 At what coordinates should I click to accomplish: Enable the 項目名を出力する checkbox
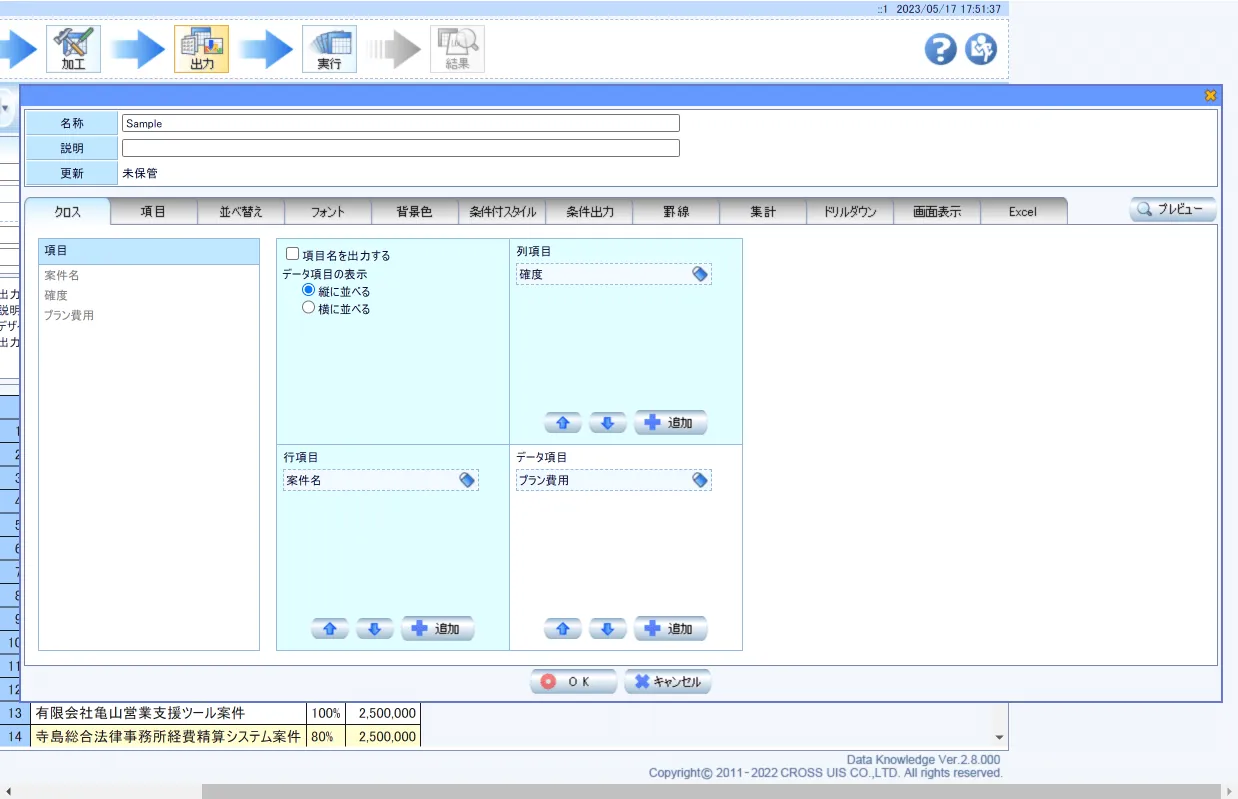(293, 255)
